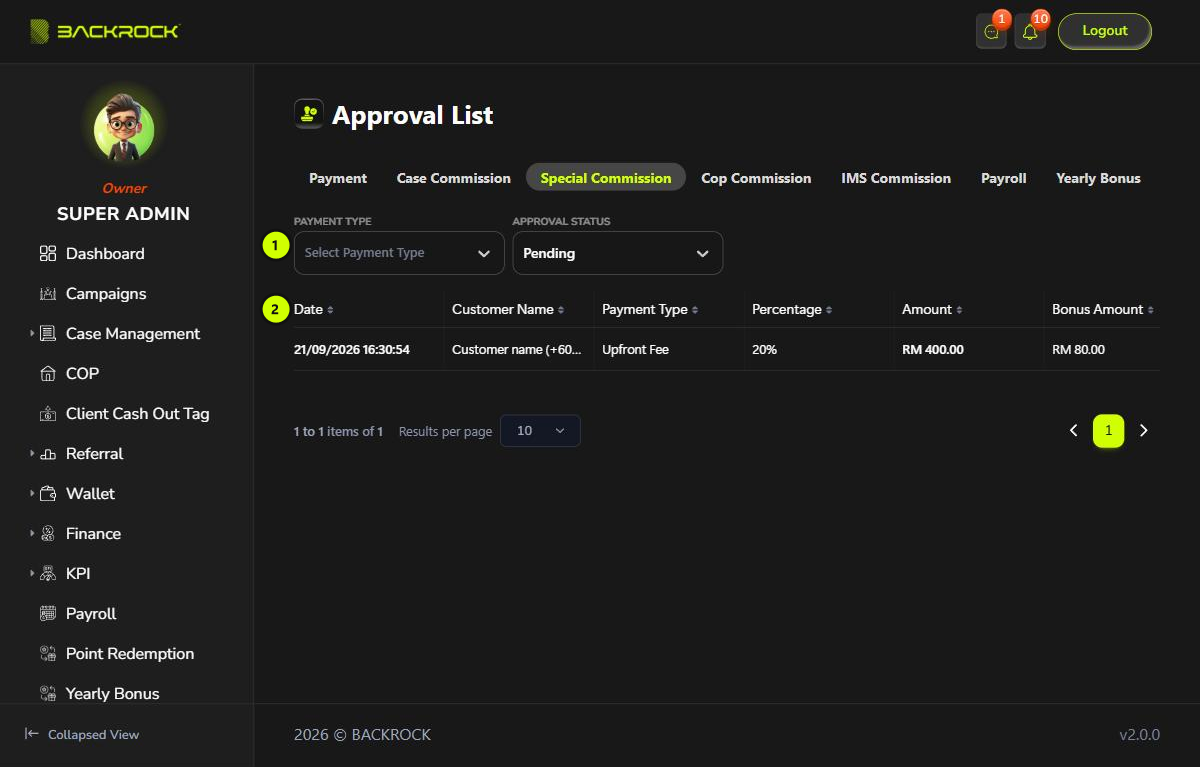Click the Payroll calendar icon in sidebar
The width and height of the screenshot is (1200, 767).
[48, 614]
